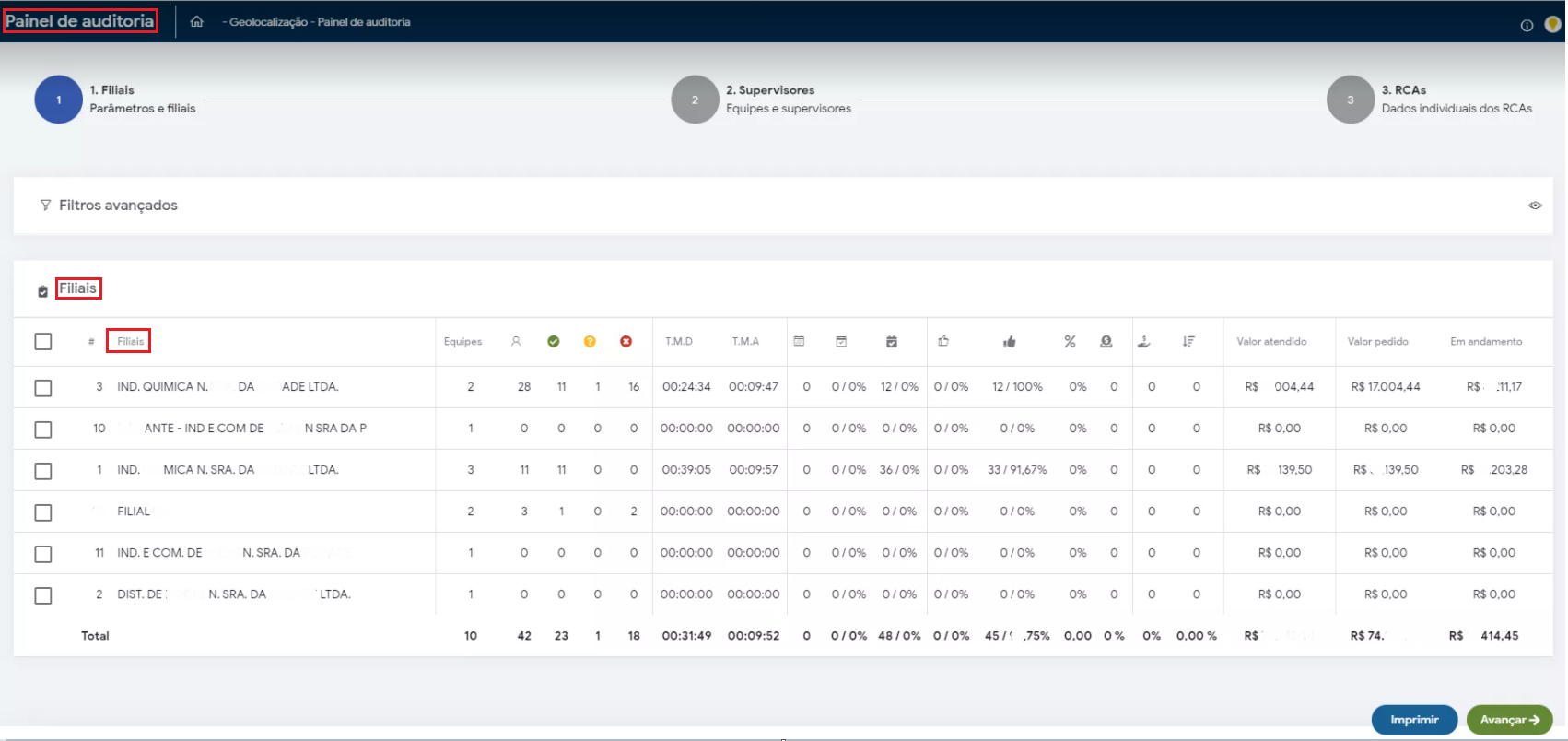The width and height of the screenshot is (1568, 741).
Task: Sort by the Valor atendido column header
Action: click(1271, 342)
